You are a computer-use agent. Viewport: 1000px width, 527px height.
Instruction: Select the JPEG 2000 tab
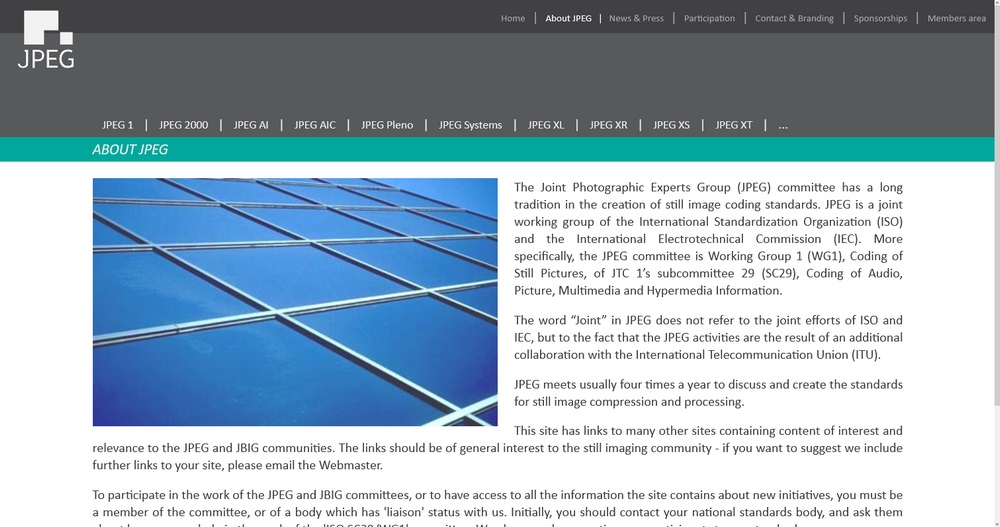pyautogui.click(x=184, y=125)
